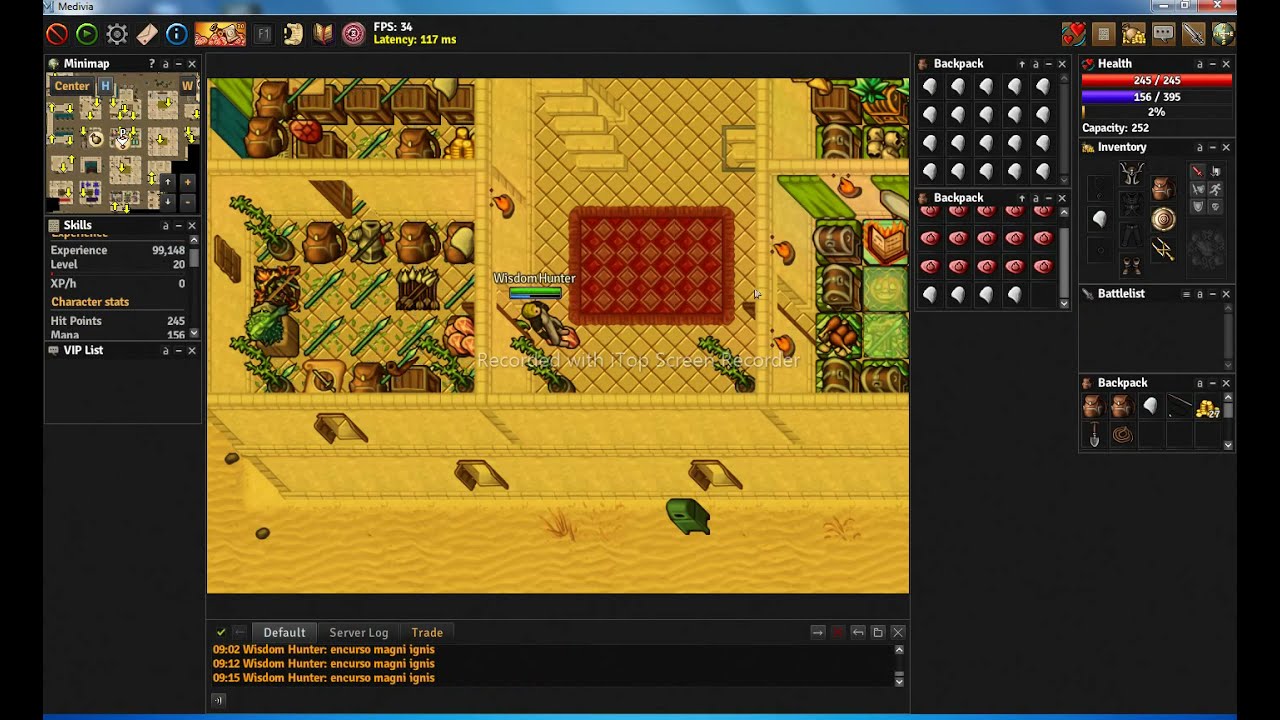Switch to the Default chat tab
The height and width of the screenshot is (720, 1280).
click(284, 632)
